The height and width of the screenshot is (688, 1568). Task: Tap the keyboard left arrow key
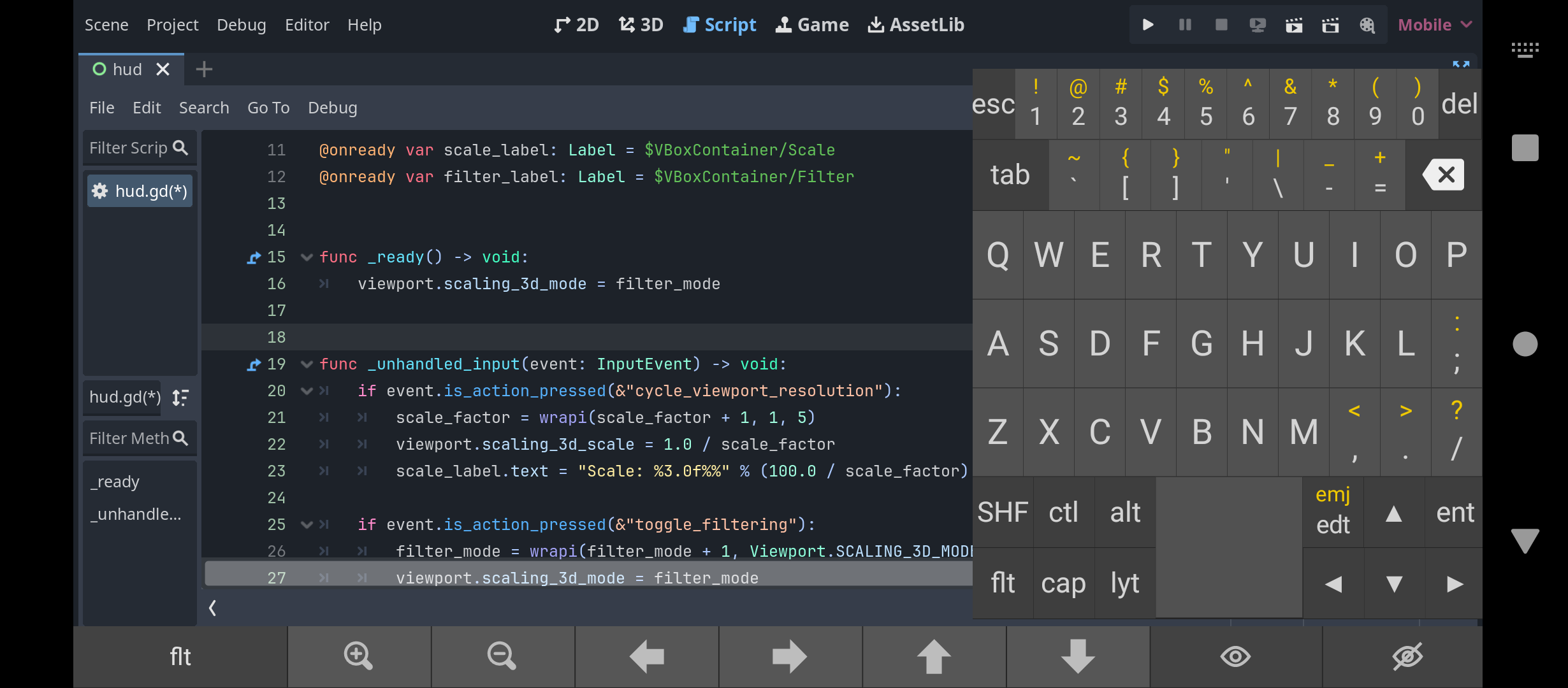[1333, 584]
